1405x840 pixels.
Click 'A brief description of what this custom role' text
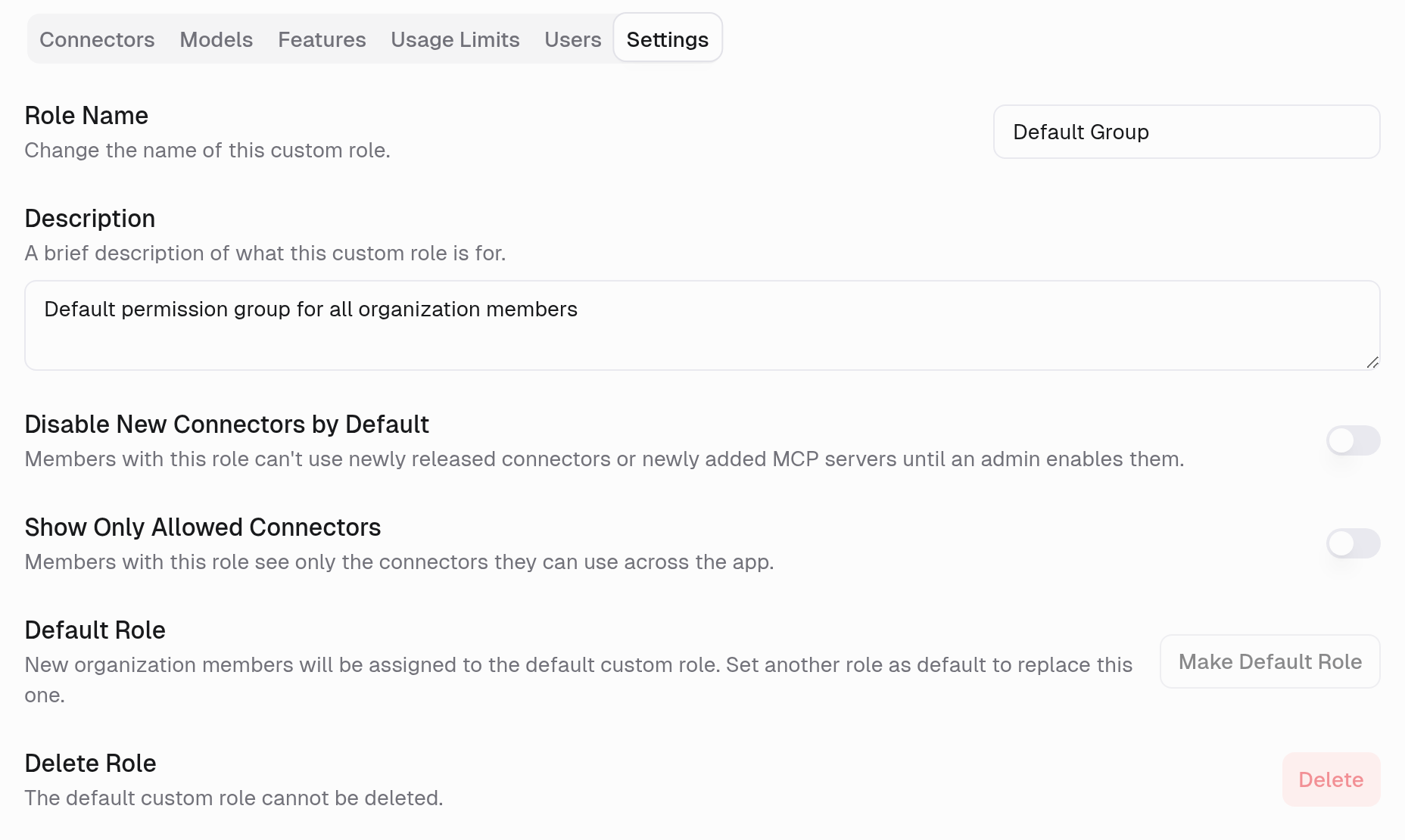265,253
